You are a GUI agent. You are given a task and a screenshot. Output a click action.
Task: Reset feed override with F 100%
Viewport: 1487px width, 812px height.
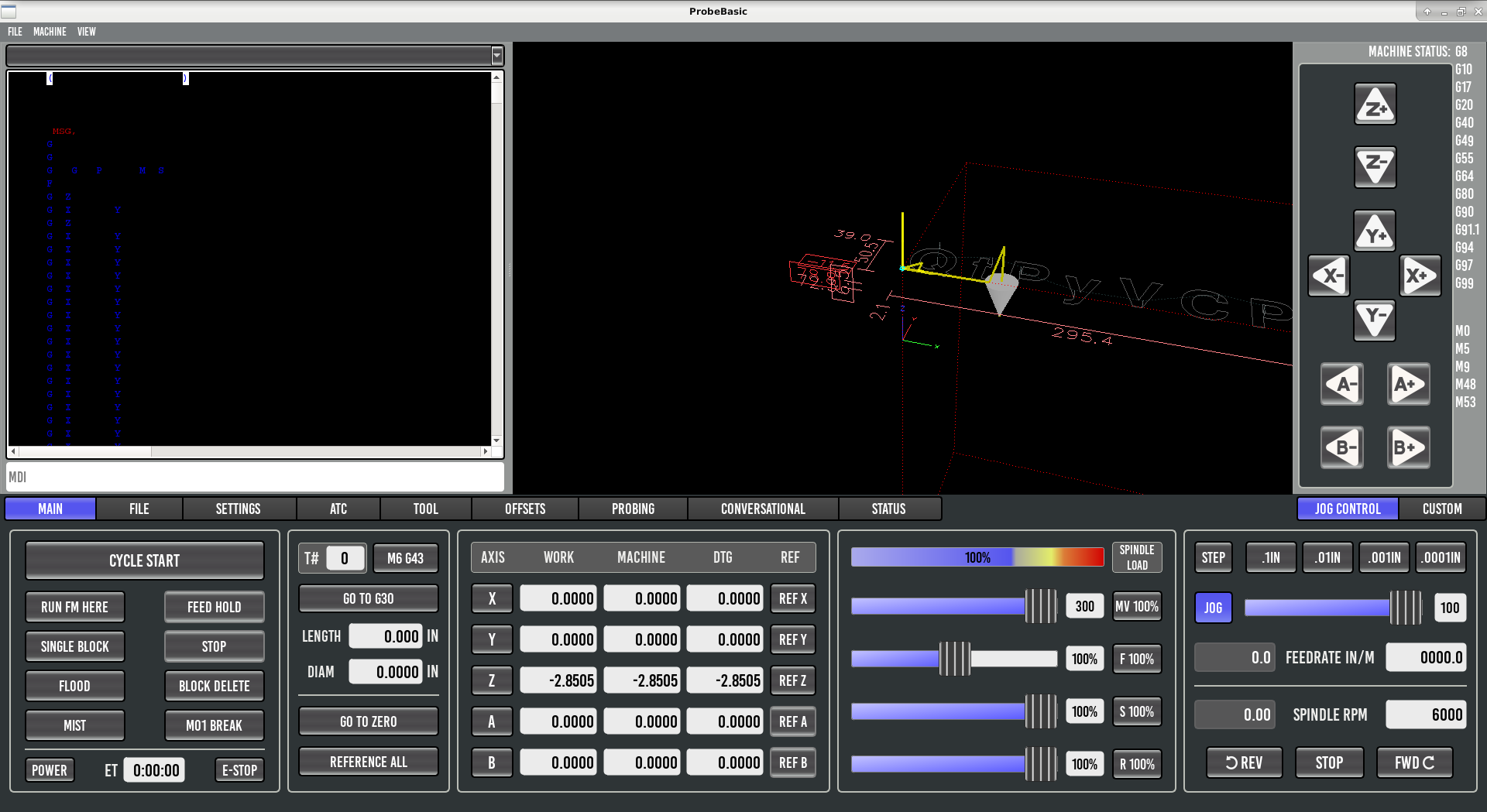pos(1136,659)
